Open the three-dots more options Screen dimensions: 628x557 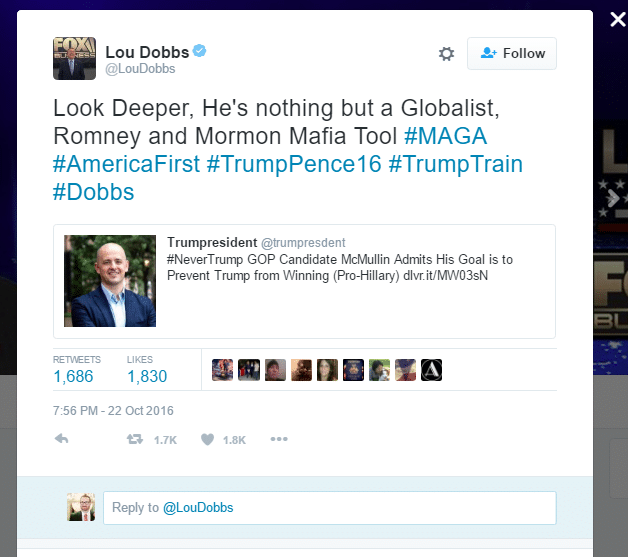(279, 439)
